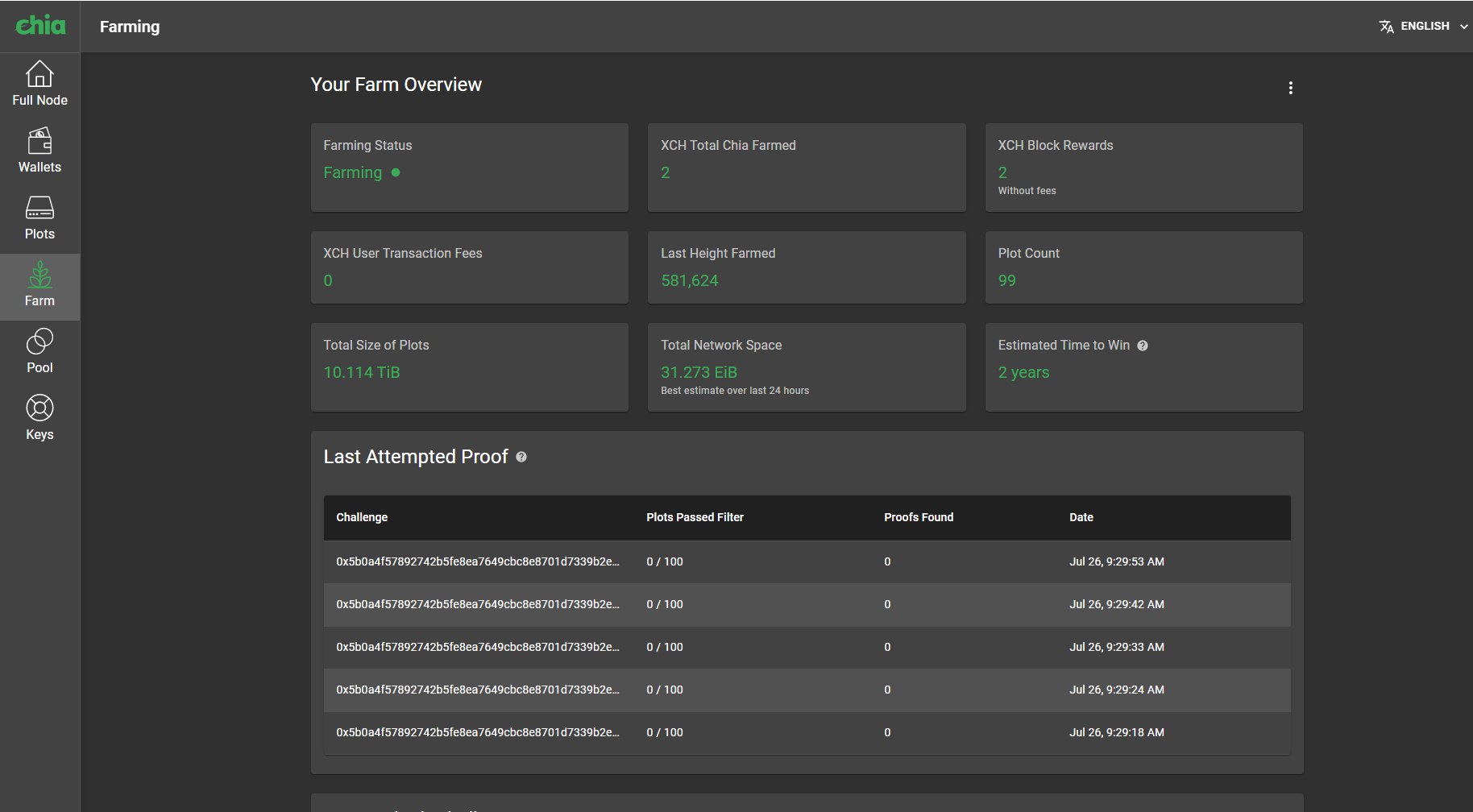
Task: Click the Chia logo
Action: coord(40,25)
